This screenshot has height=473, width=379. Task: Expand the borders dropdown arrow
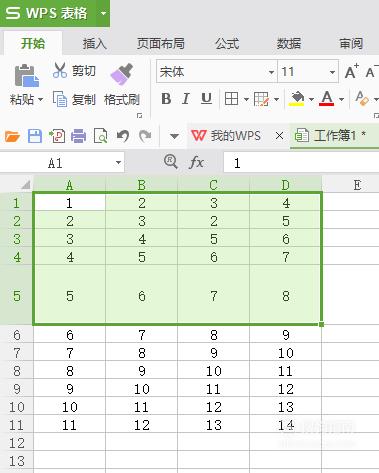click(x=246, y=99)
